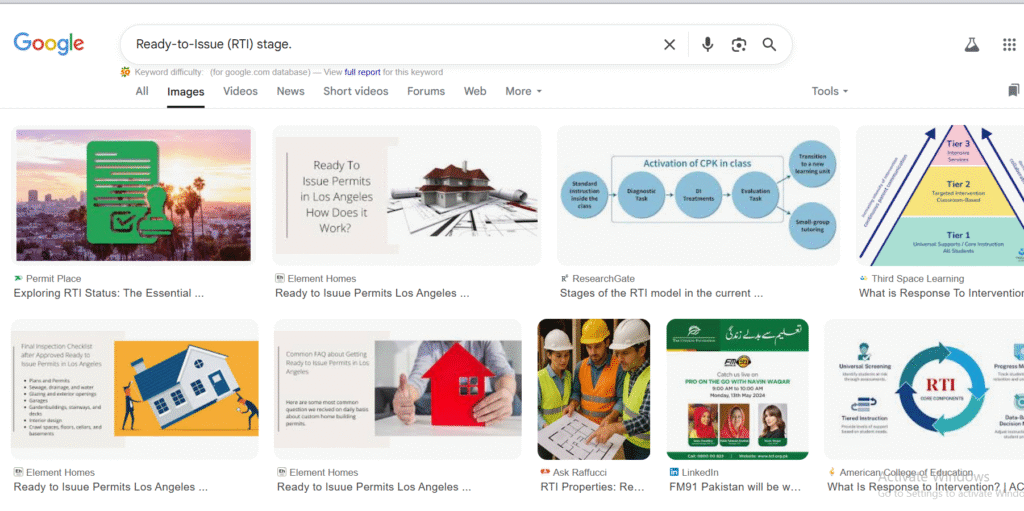Expand the More dropdown
This screenshot has height=511, width=1024.
point(523,91)
